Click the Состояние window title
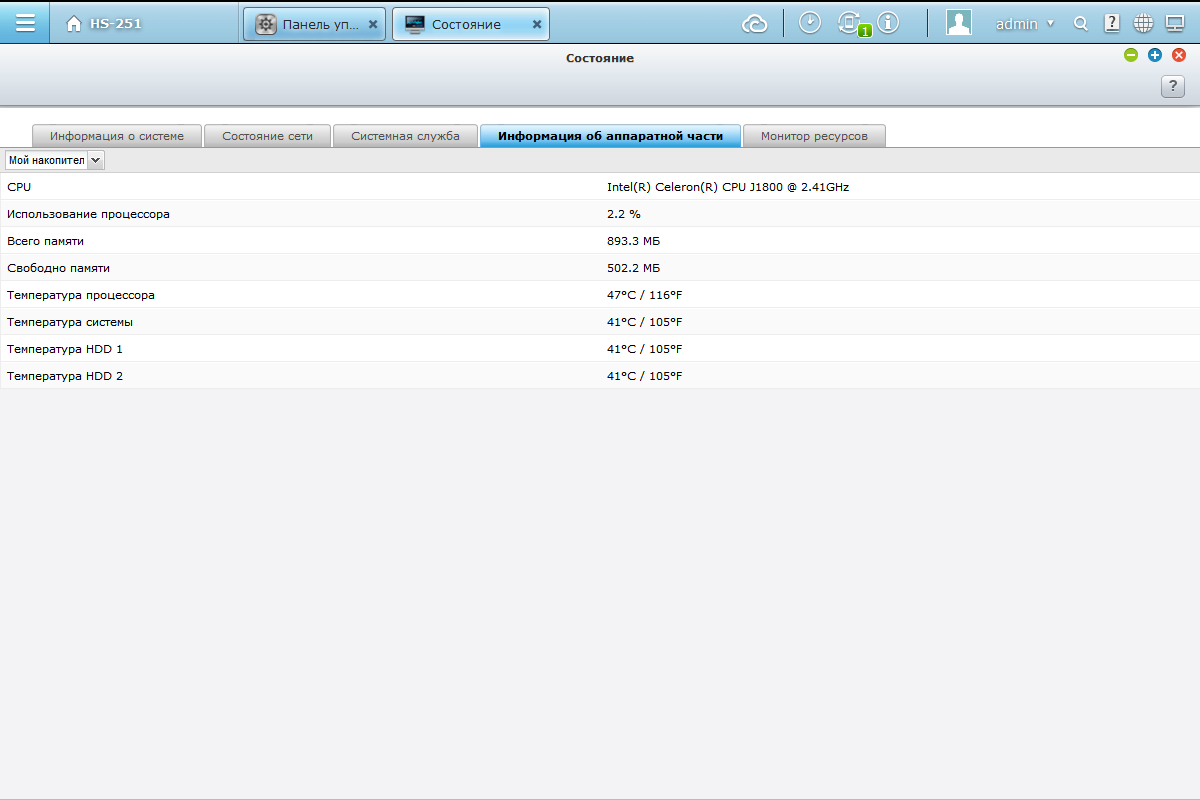This screenshot has height=800, width=1200. [x=600, y=58]
